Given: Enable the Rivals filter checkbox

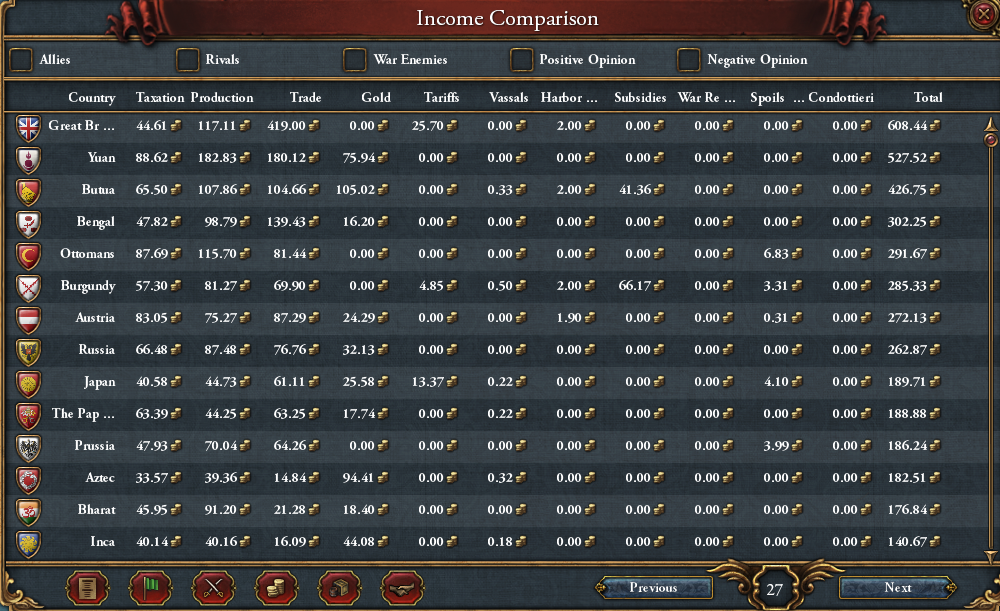Looking at the screenshot, I should pyautogui.click(x=188, y=60).
